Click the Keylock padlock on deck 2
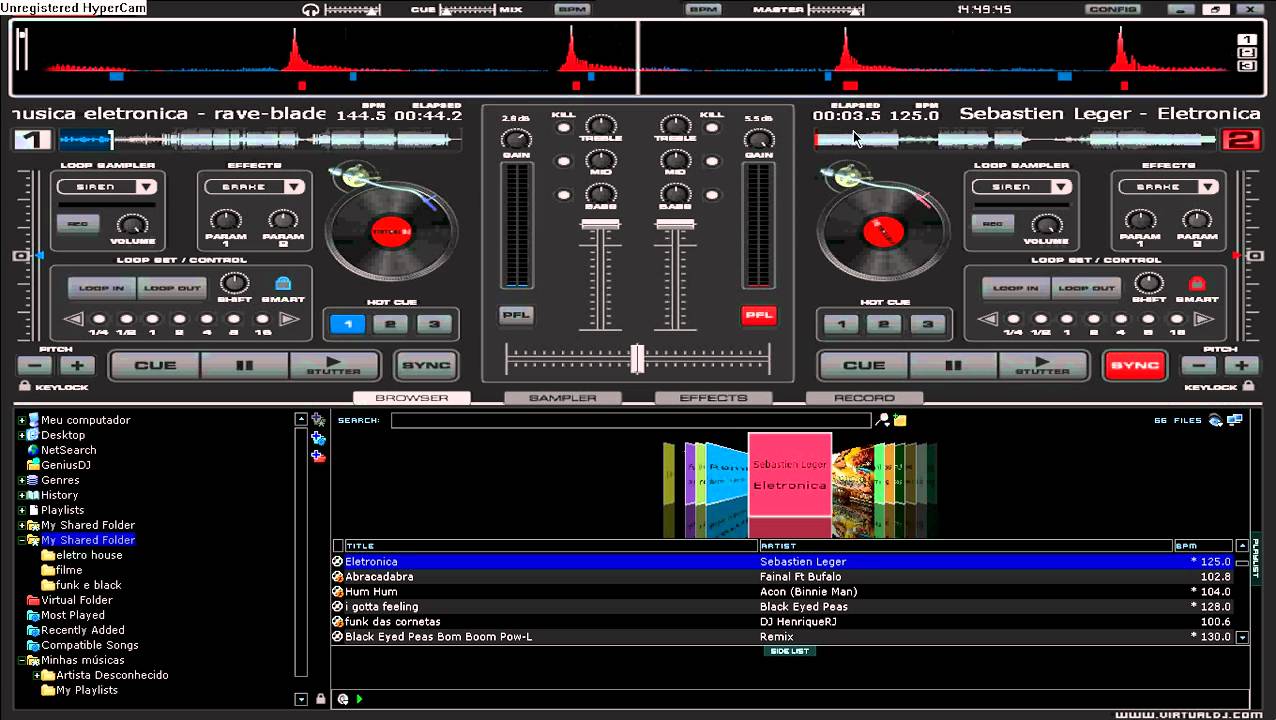This screenshot has height=720, width=1276. coord(1248,386)
